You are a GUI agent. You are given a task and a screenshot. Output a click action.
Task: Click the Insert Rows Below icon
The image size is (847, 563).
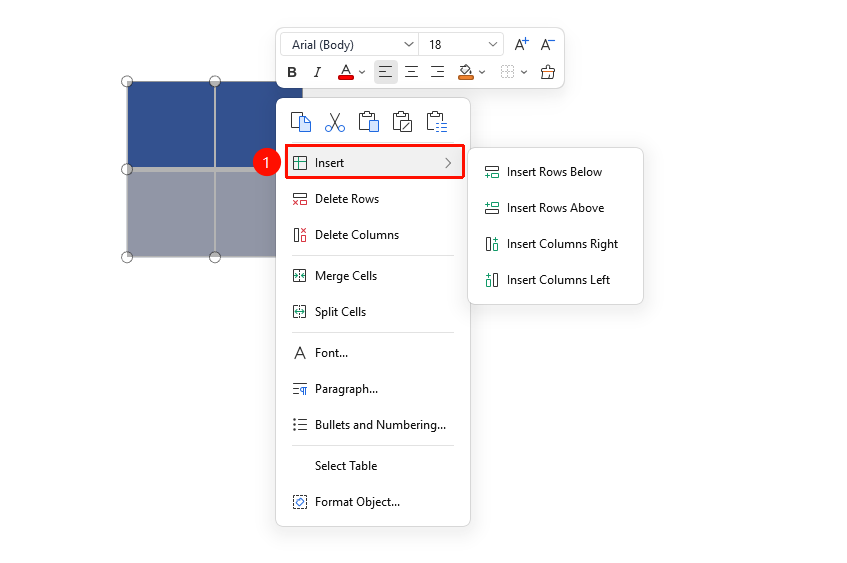[x=492, y=172]
